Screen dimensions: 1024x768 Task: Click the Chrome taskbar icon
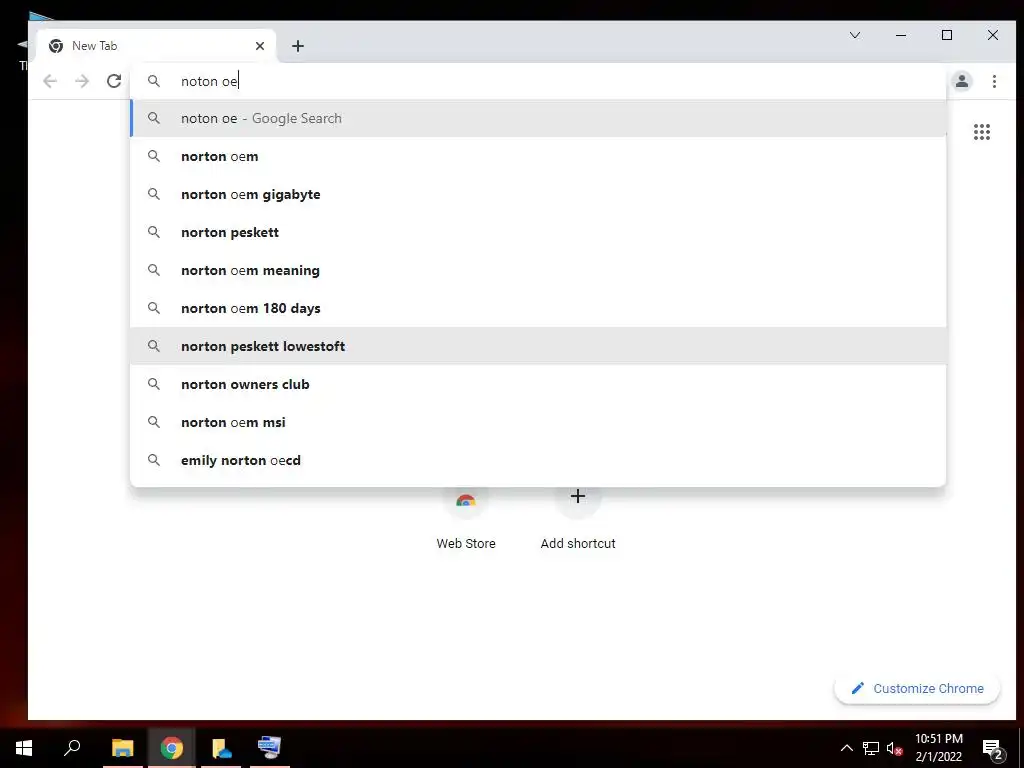pyautogui.click(x=171, y=748)
